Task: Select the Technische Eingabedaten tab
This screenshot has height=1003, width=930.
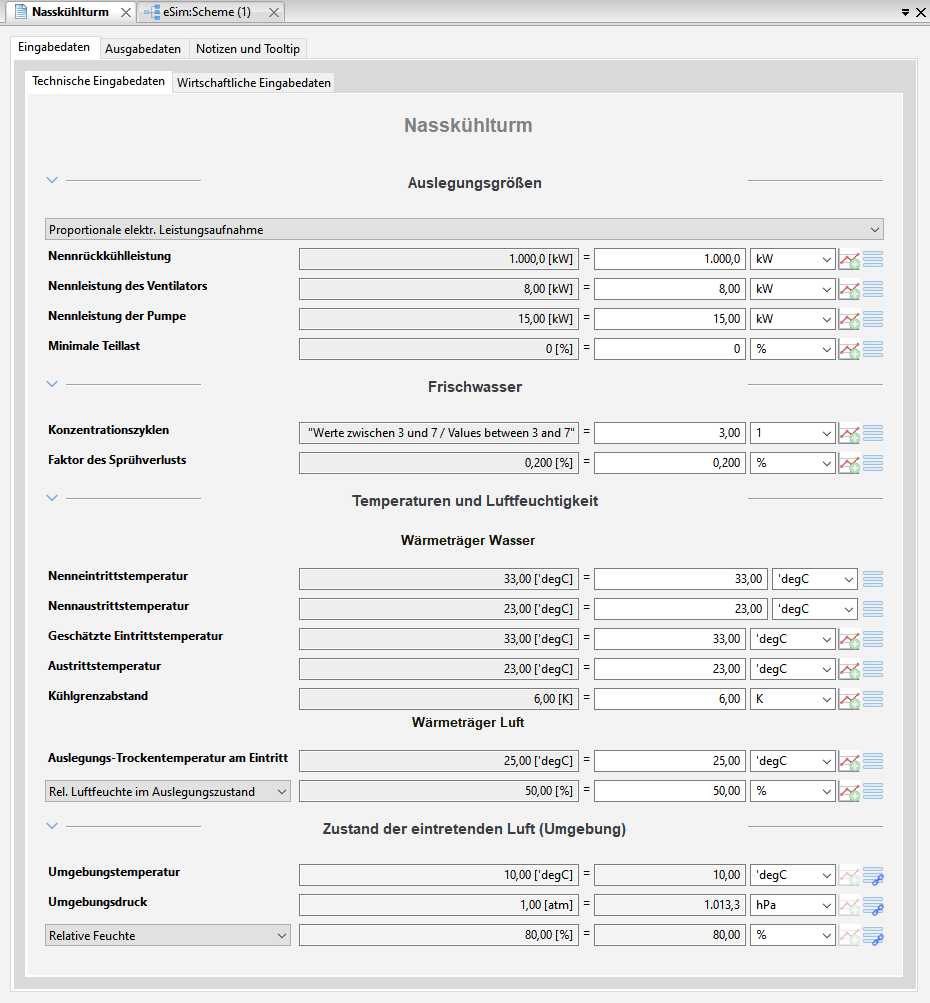Action: (x=99, y=81)
